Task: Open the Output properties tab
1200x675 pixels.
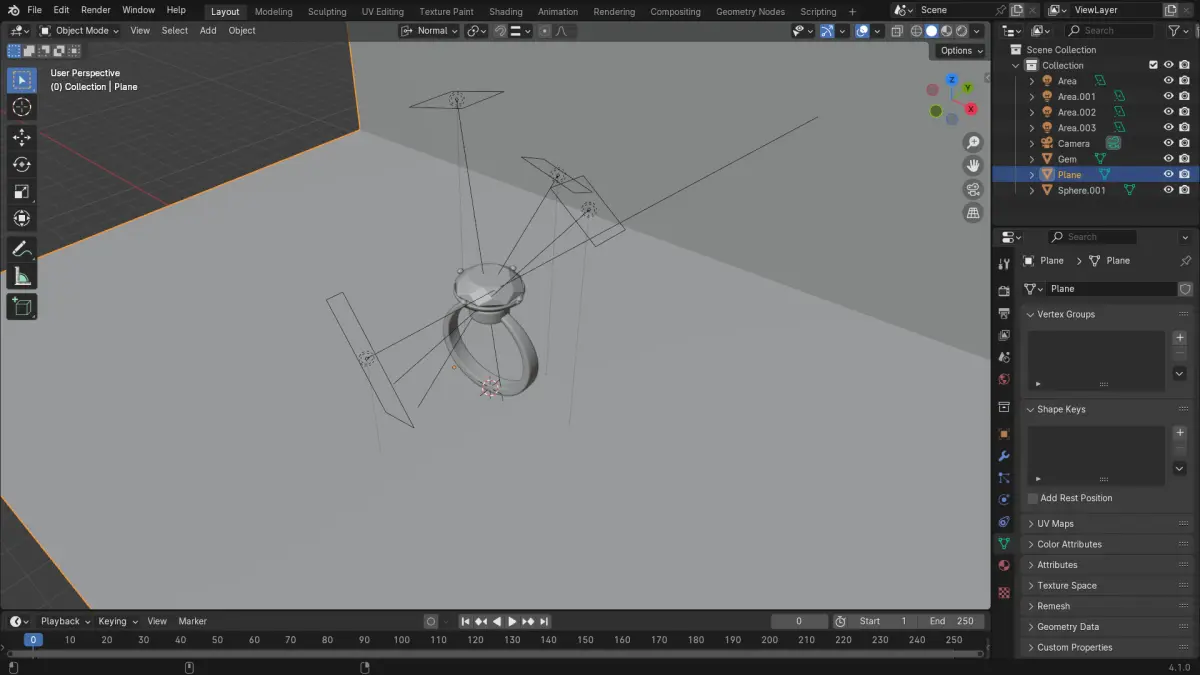Action: tap(1004, 313)
